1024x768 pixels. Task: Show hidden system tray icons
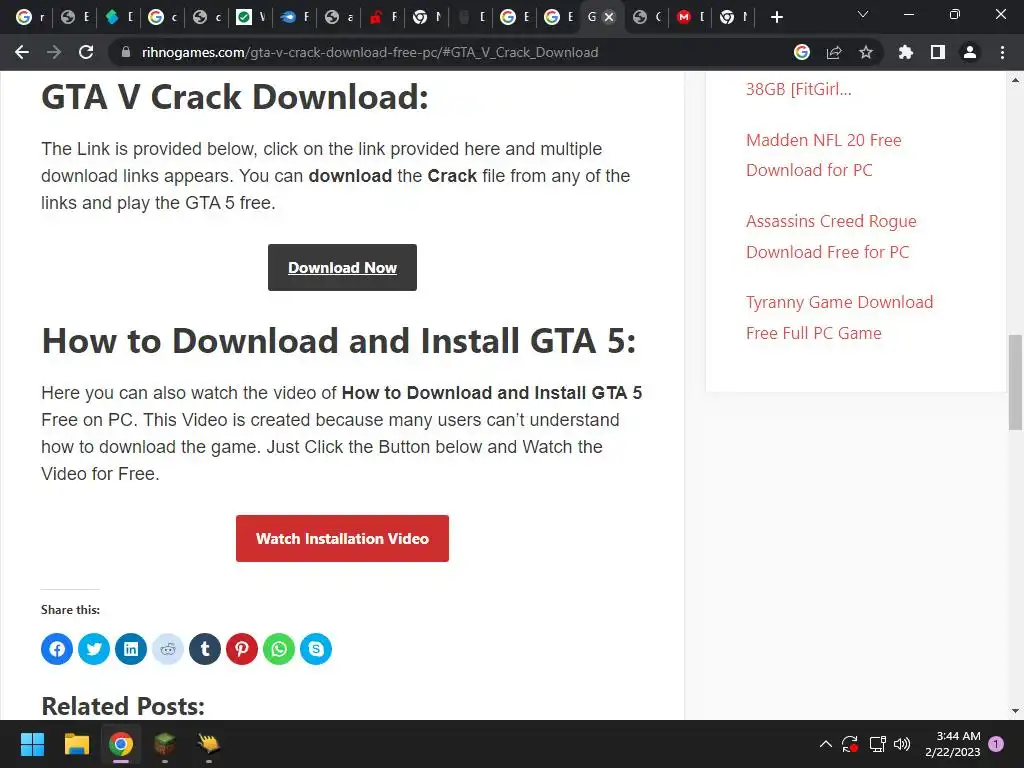pos(825,744)
